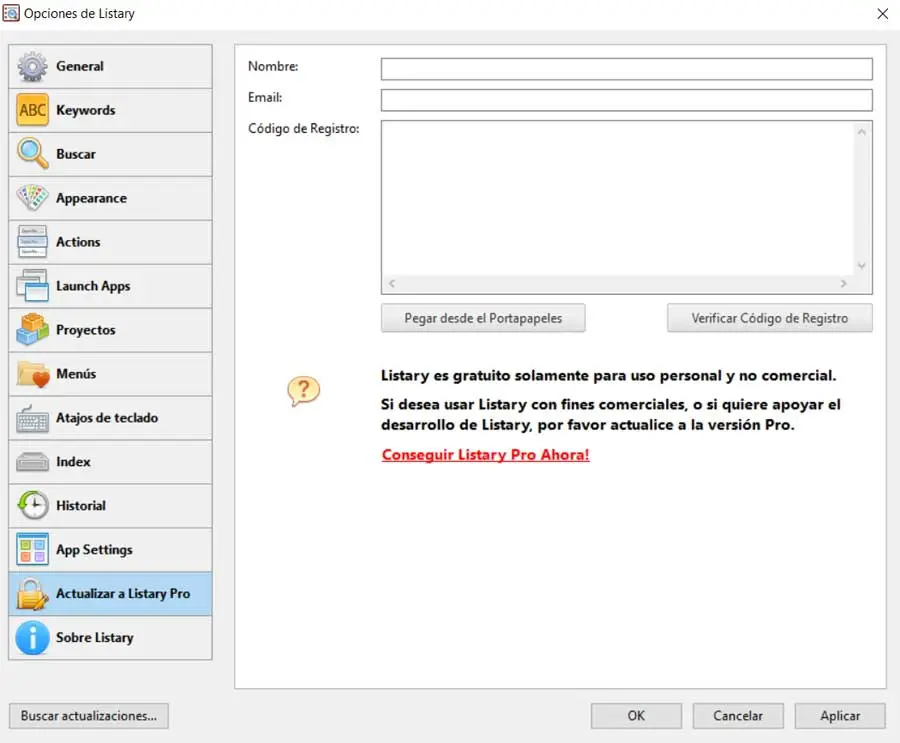Open the App Settings label
The image size is (900, 743).
coord(94,550)
